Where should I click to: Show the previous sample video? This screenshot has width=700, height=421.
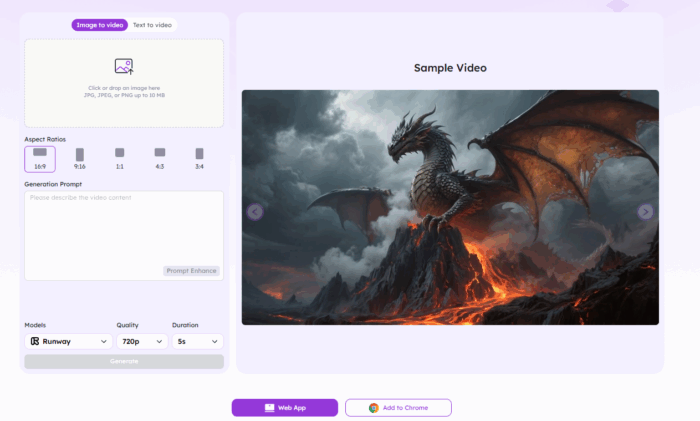click(255, 212)
